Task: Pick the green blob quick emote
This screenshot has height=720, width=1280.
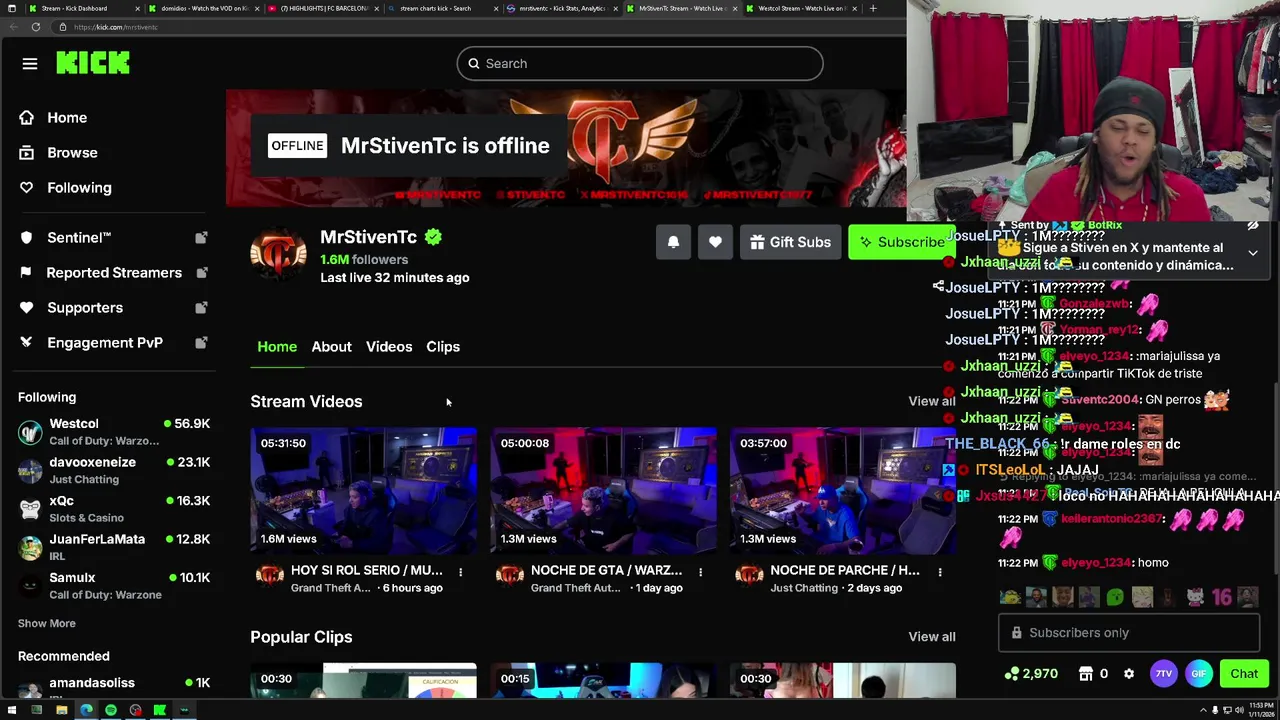Action: 1115,598
